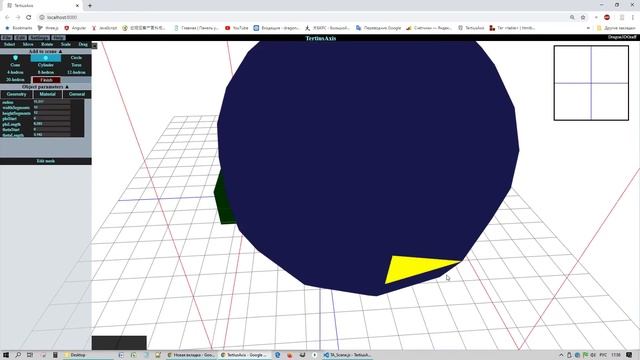The height and width of the screenshot is (360, 640).
Task: Add a Cylinder primitive
Action: (x=46, y=65)
